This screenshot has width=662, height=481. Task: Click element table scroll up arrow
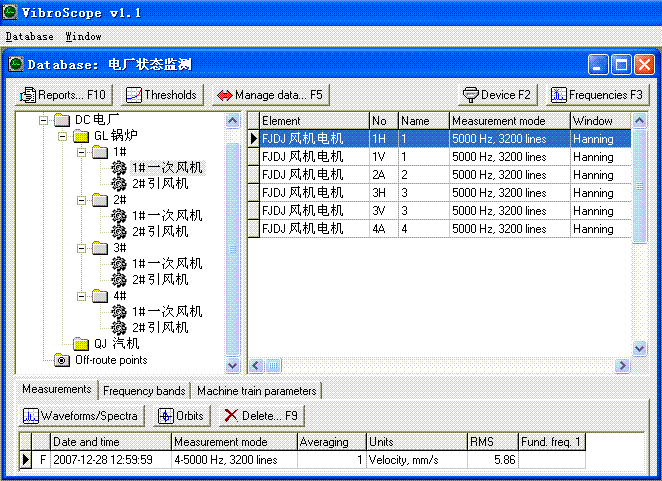coord(640,121)
